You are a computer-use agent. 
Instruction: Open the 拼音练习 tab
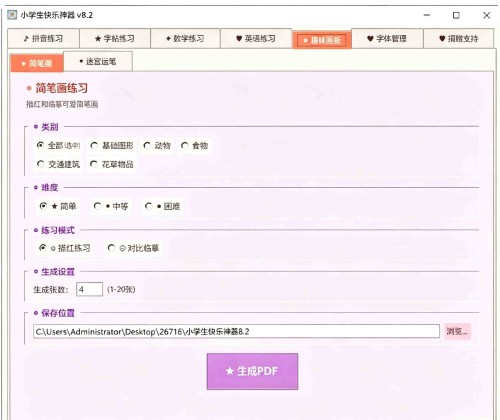point(43,39)
